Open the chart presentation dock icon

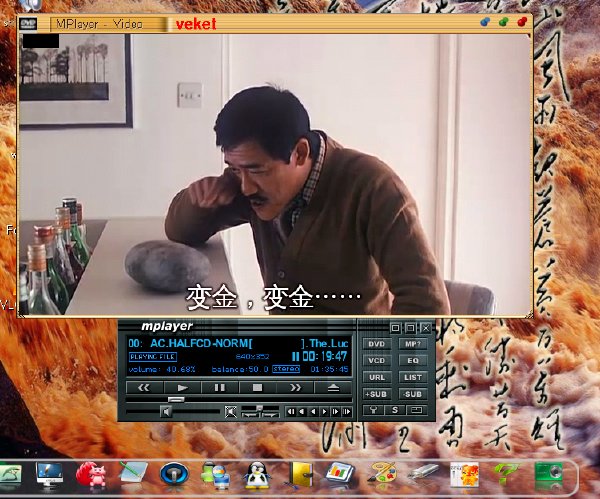coord(340,474)
